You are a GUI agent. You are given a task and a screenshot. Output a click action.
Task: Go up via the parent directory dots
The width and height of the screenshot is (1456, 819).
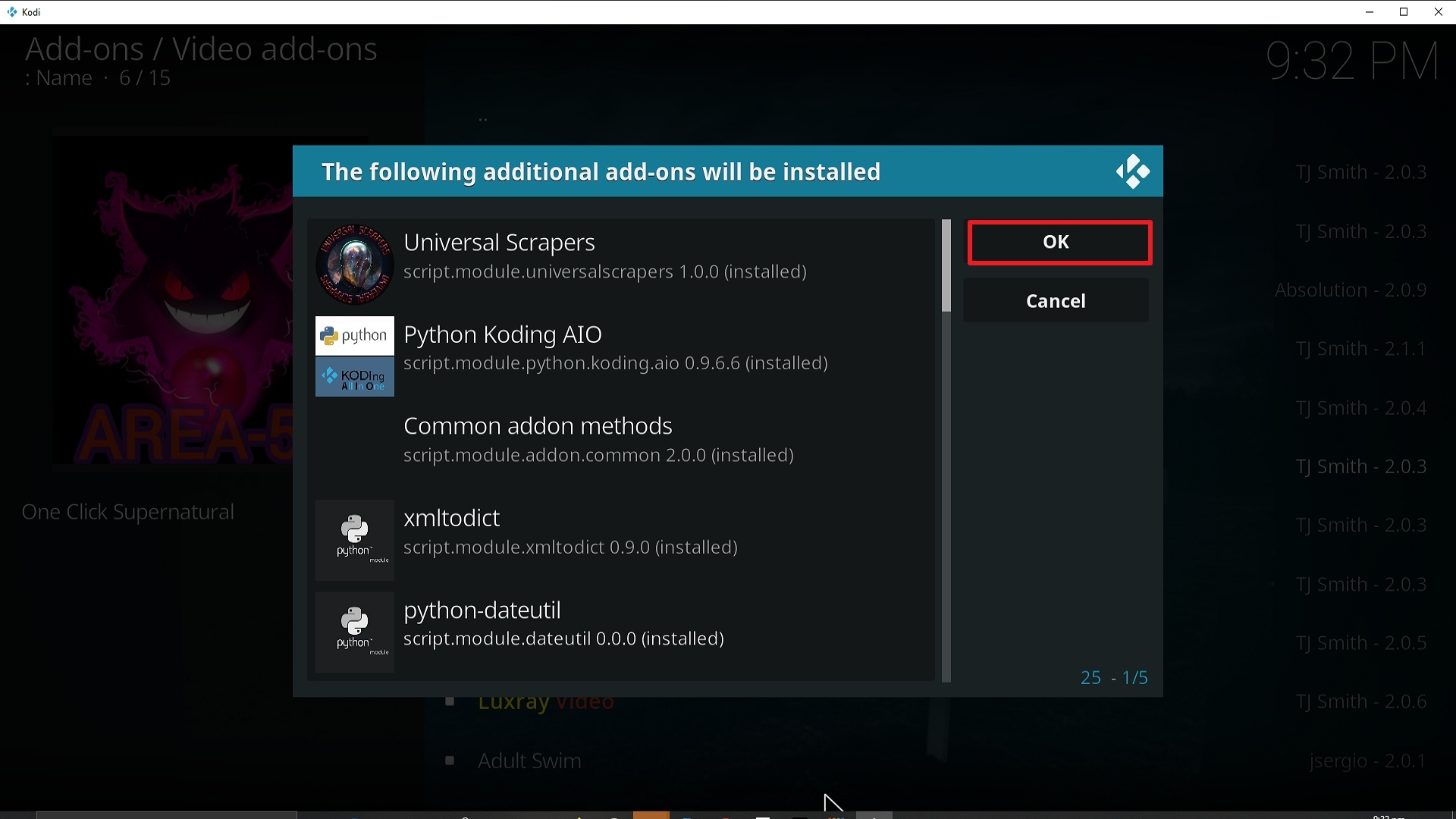483,120
